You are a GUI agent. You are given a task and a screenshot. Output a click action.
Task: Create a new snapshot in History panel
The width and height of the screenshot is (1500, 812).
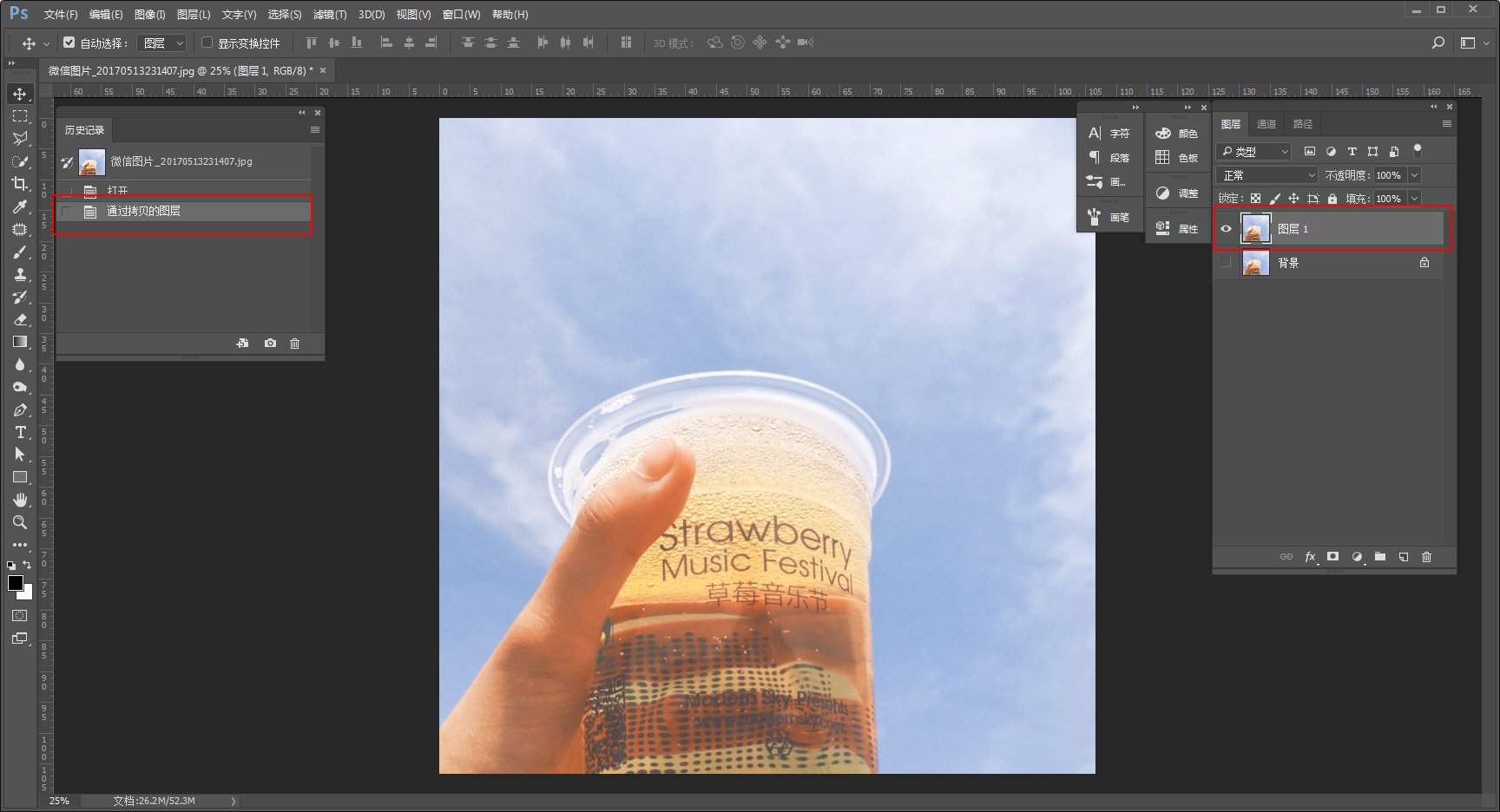[271, 344]
